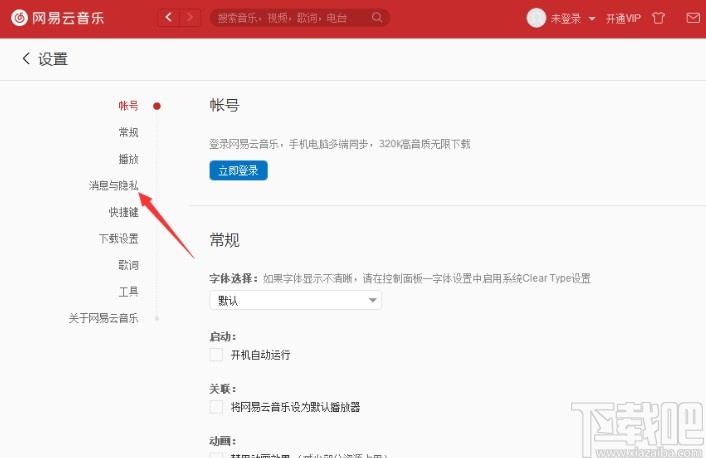Image resolution: width=706 pixels, height=458 pixels.
Task: Return using the 设置 back chevron
Action: pos(26,58)
